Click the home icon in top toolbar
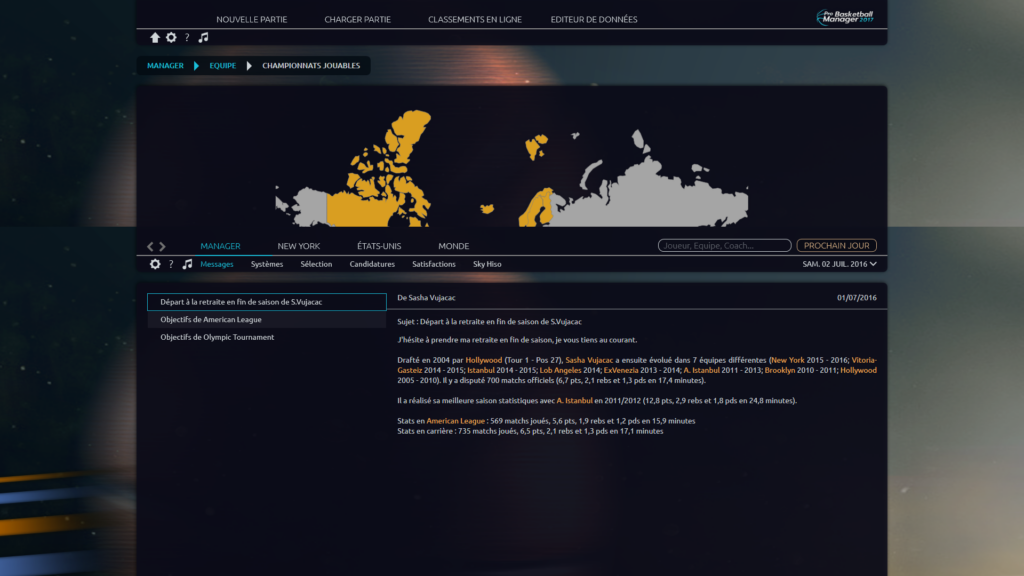This screenshot has width=1024, height=576. [x=155, y=38]
